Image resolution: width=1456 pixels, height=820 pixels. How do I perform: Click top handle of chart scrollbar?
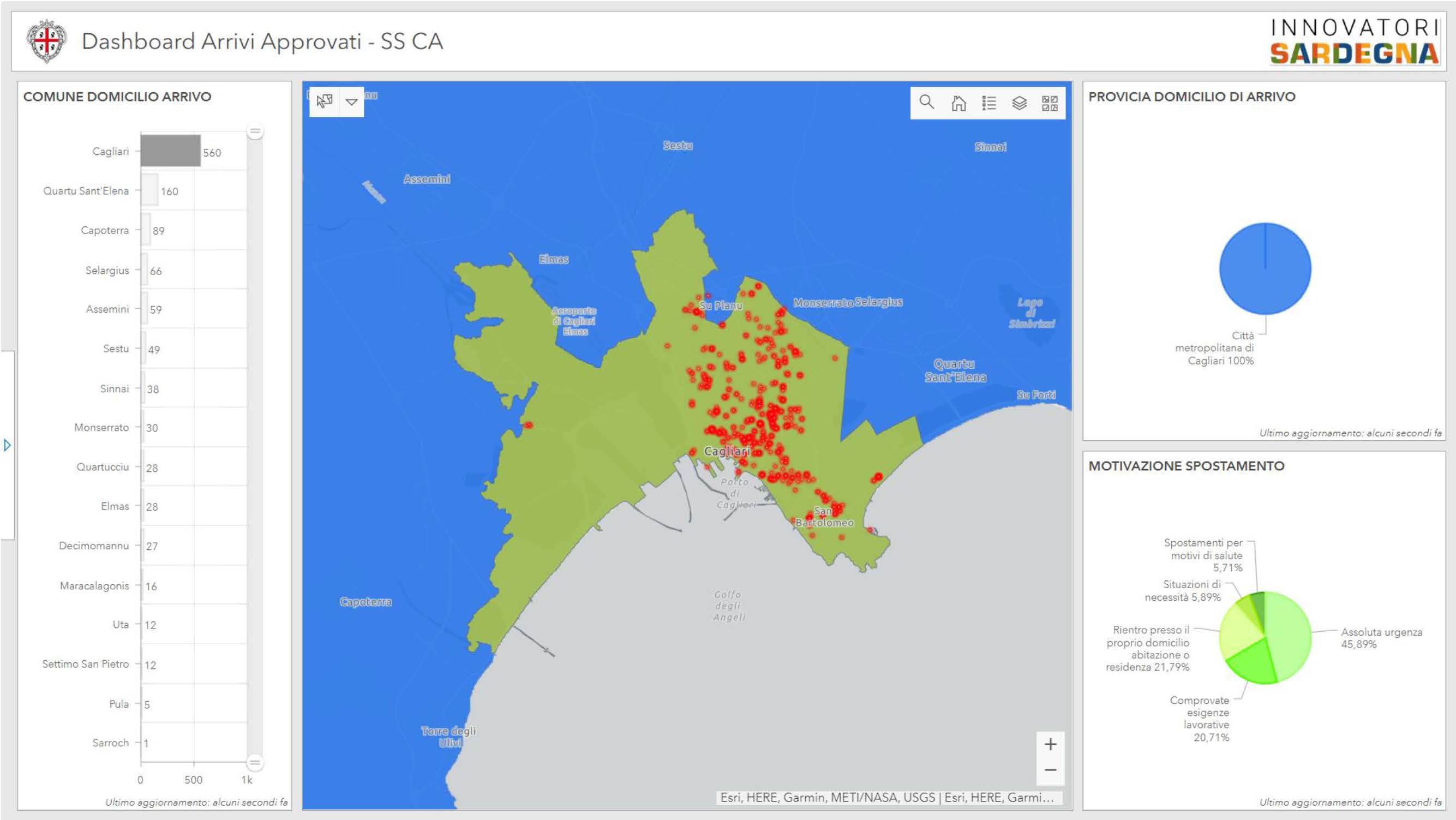tap(255, 131)
